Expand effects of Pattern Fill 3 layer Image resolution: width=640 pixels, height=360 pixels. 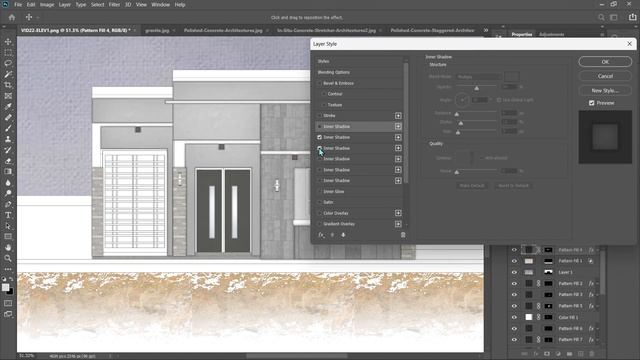tap(598, 294)
